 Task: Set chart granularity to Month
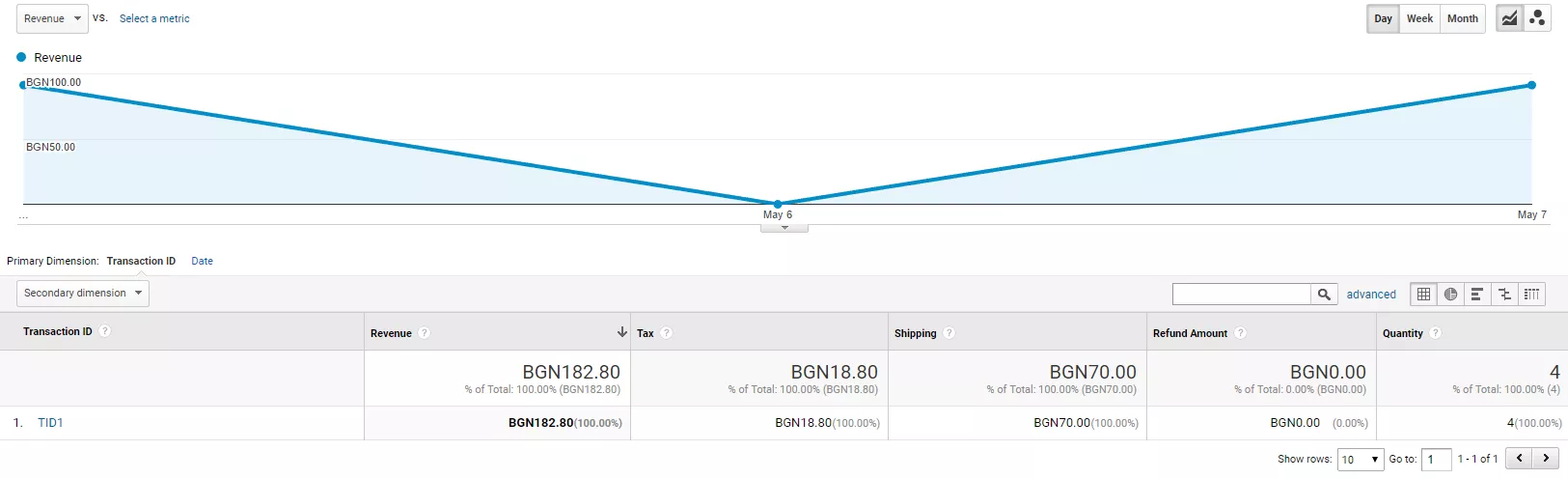coord(1463,18)
